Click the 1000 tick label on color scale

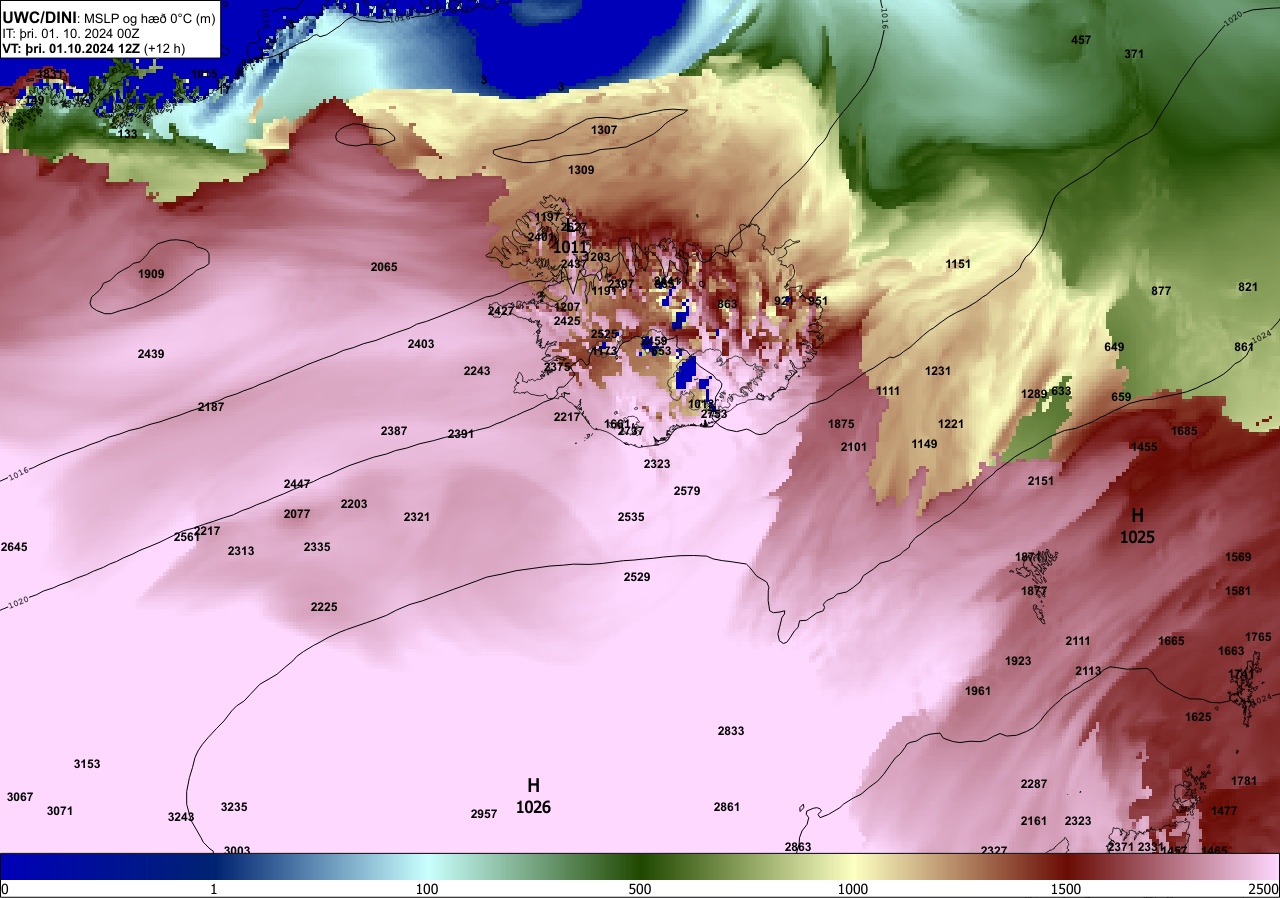tap(852, 889)
